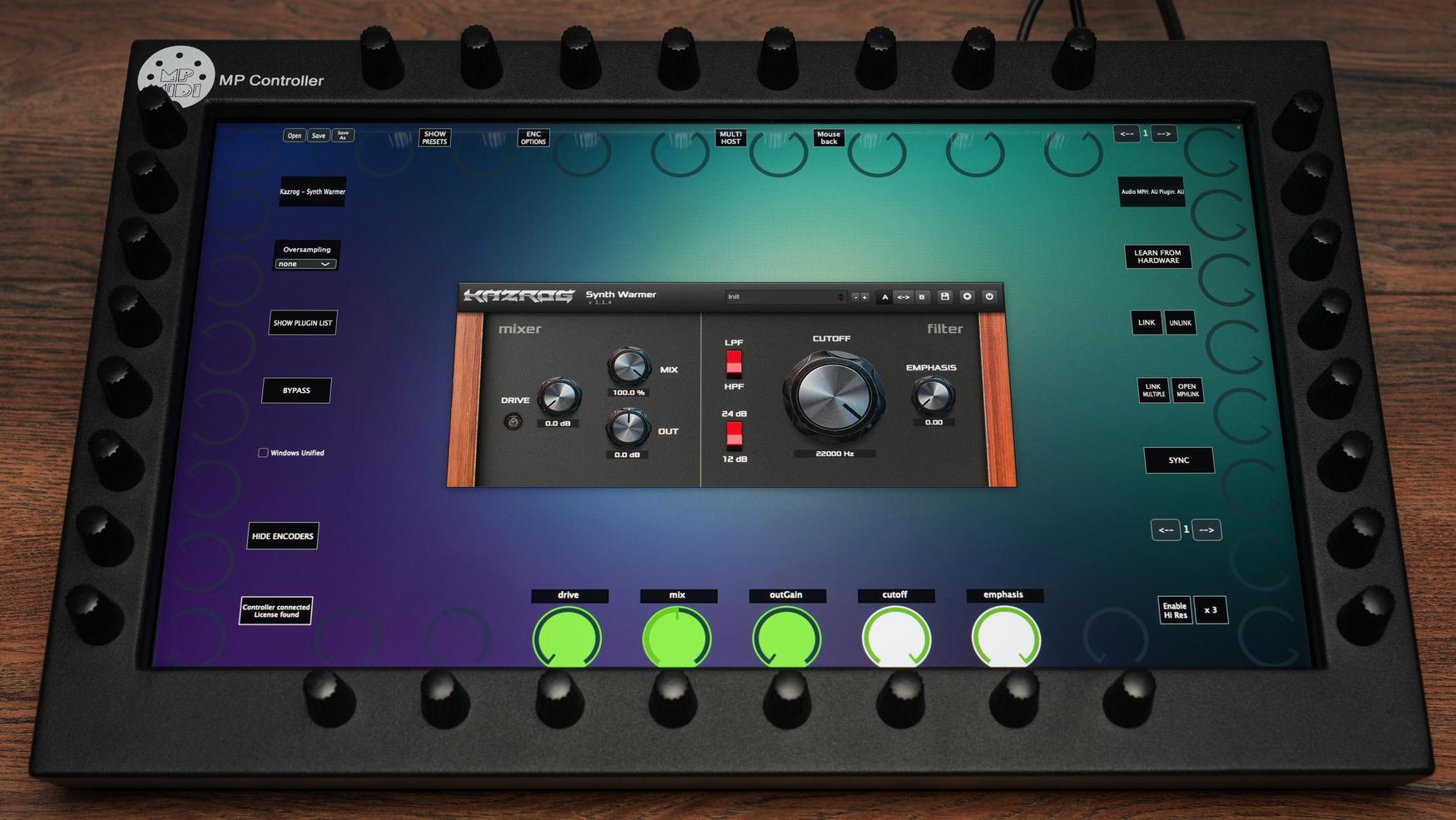The image size is (1456, 820).
Task: Click lower-right previous bank arrow
Action: [x=1166, y=529]
